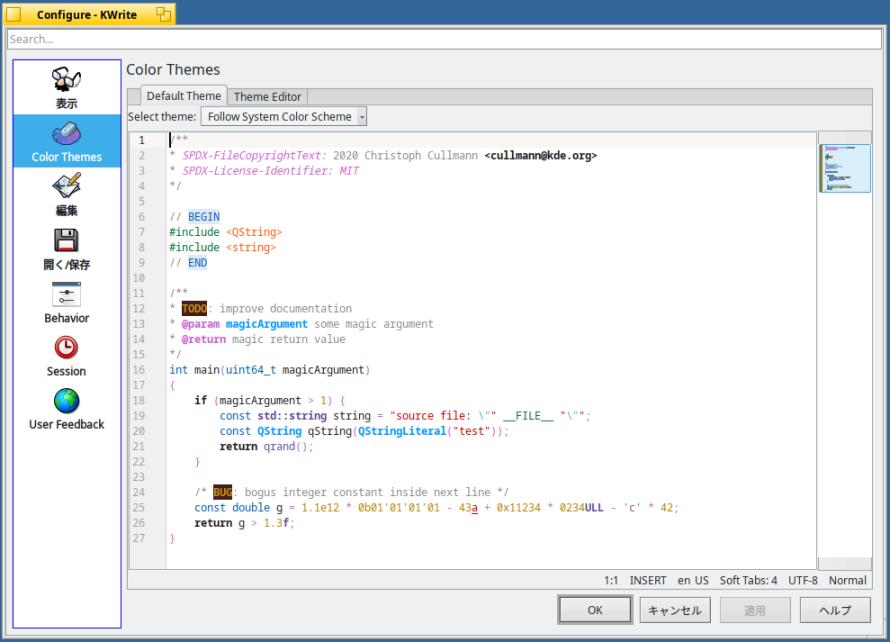Click the cullmann@kde.org email text
Viewport: 890px width, 642px height.
click(541, 155)
